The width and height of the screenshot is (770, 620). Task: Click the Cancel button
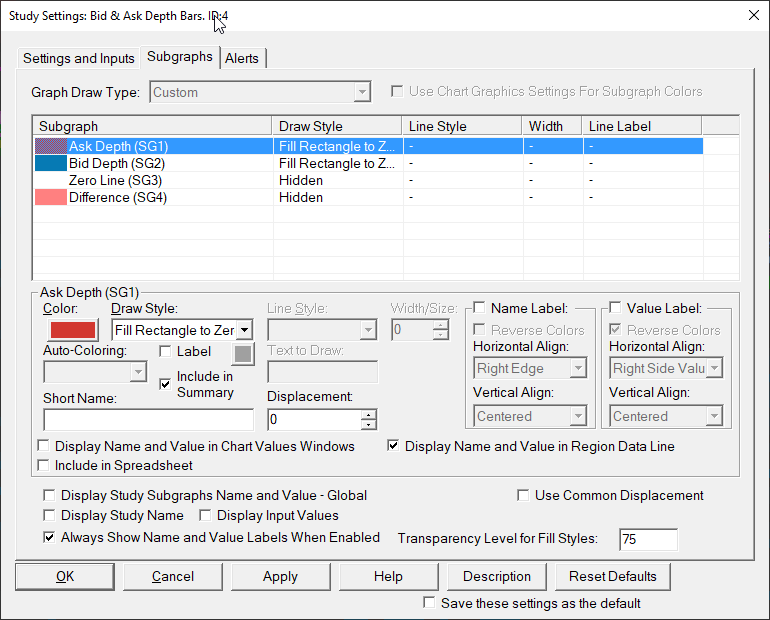tap(173, 576)
